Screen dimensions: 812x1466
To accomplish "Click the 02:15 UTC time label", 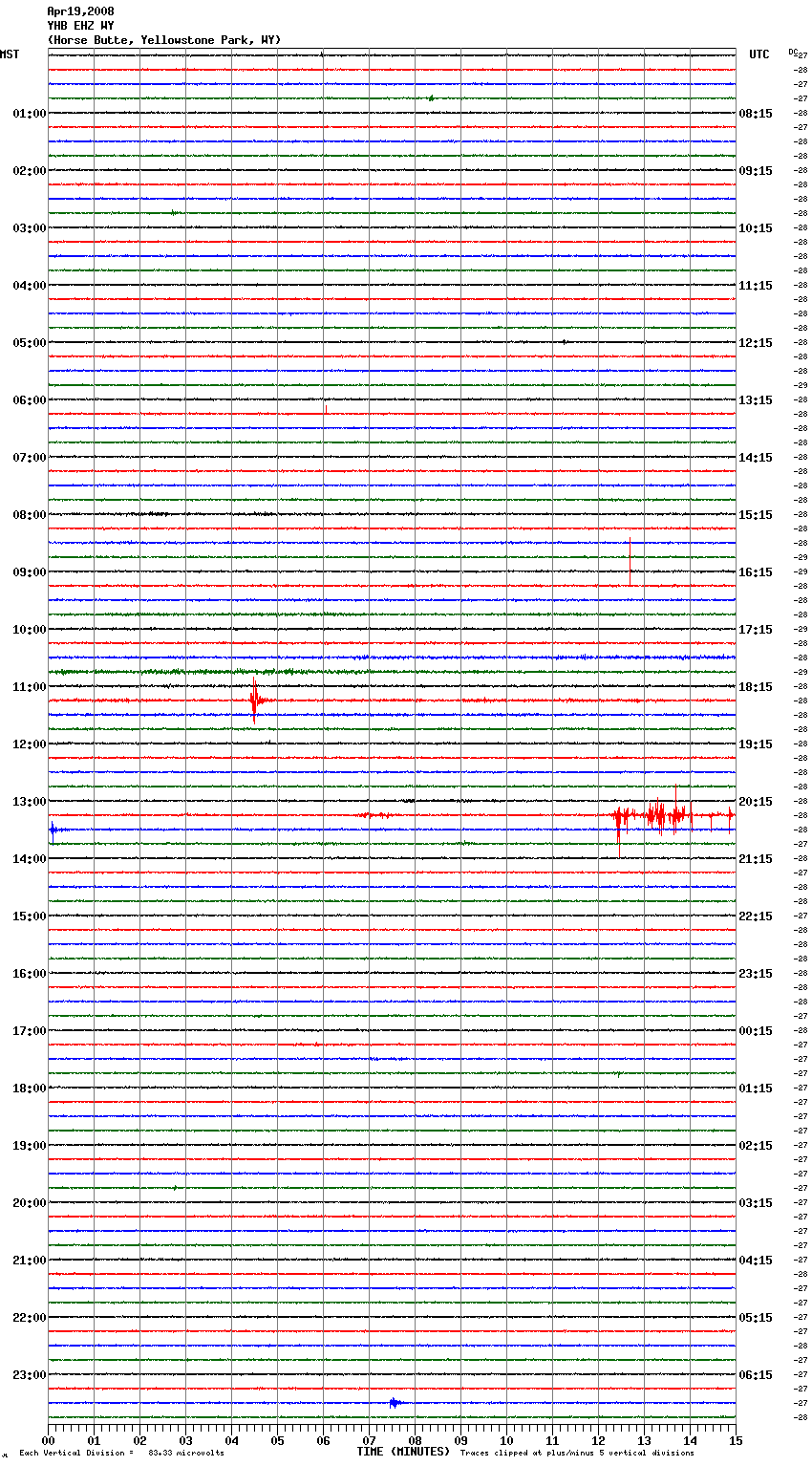I will click(x=756, y=1146).
